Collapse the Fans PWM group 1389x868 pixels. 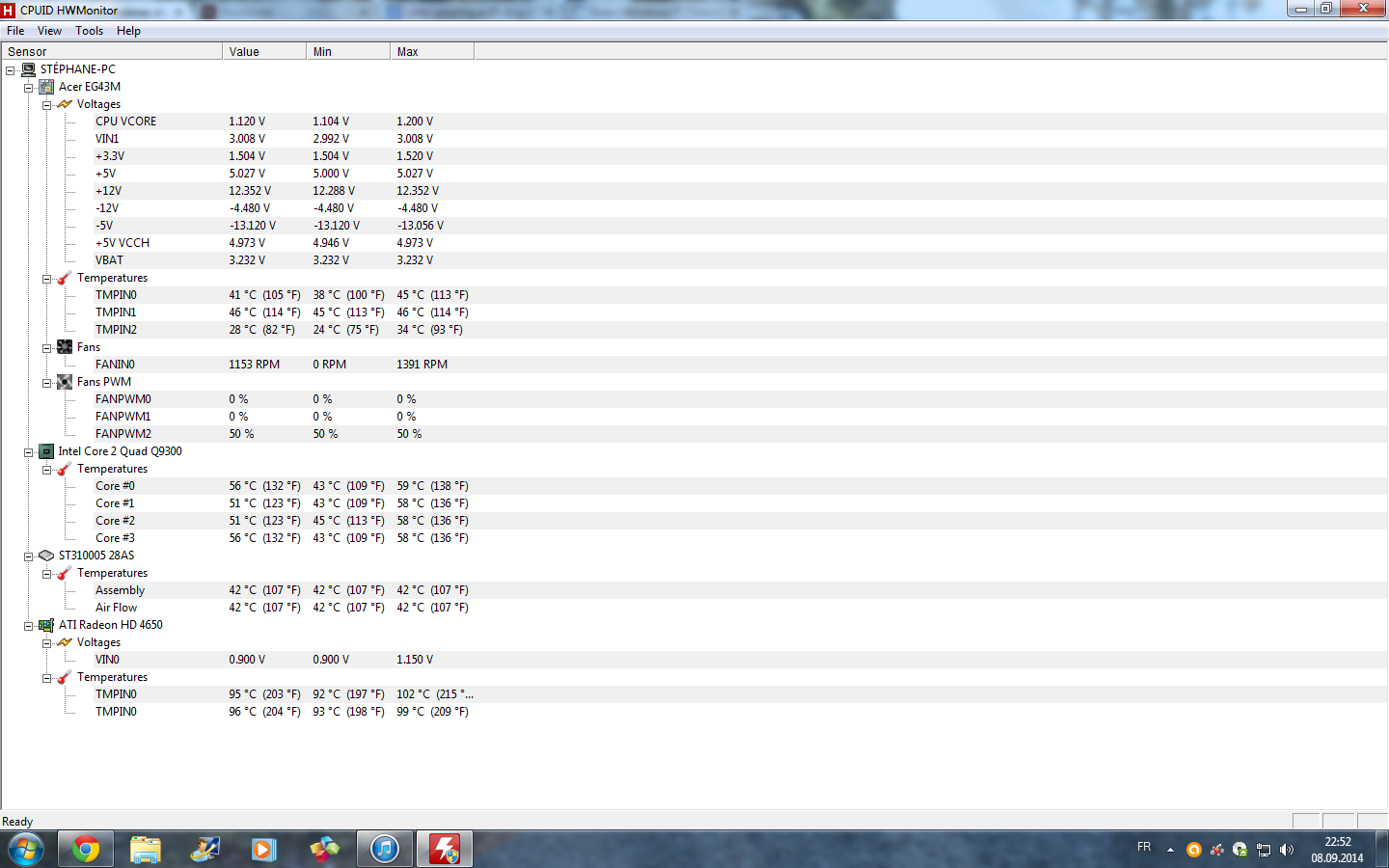pos(46,383)
